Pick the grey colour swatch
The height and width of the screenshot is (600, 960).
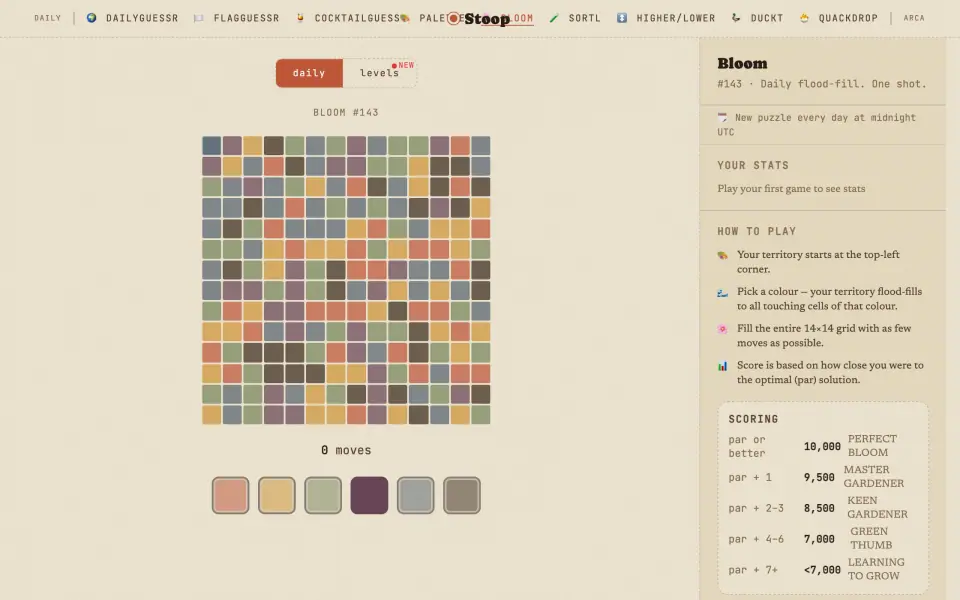[x=416, y=495]
